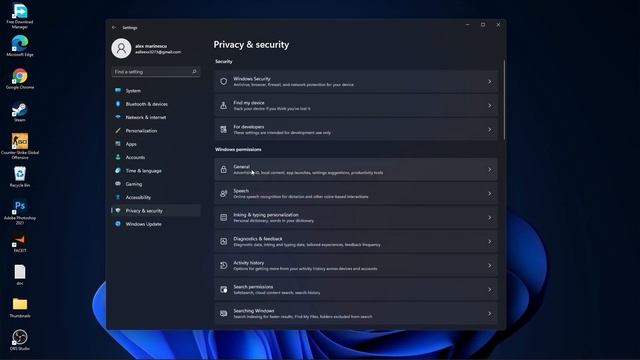The image size is (640, 360).
Task: Click the user profile avatar picture
Action: click(x=121, y=49)
